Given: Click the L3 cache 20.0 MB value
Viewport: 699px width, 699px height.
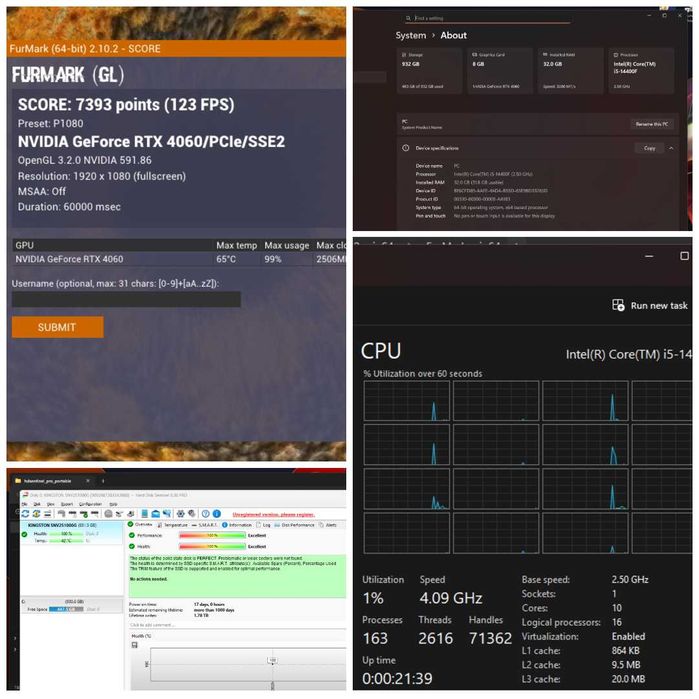Looking at the screenshot, I should [x=628, y=679].
